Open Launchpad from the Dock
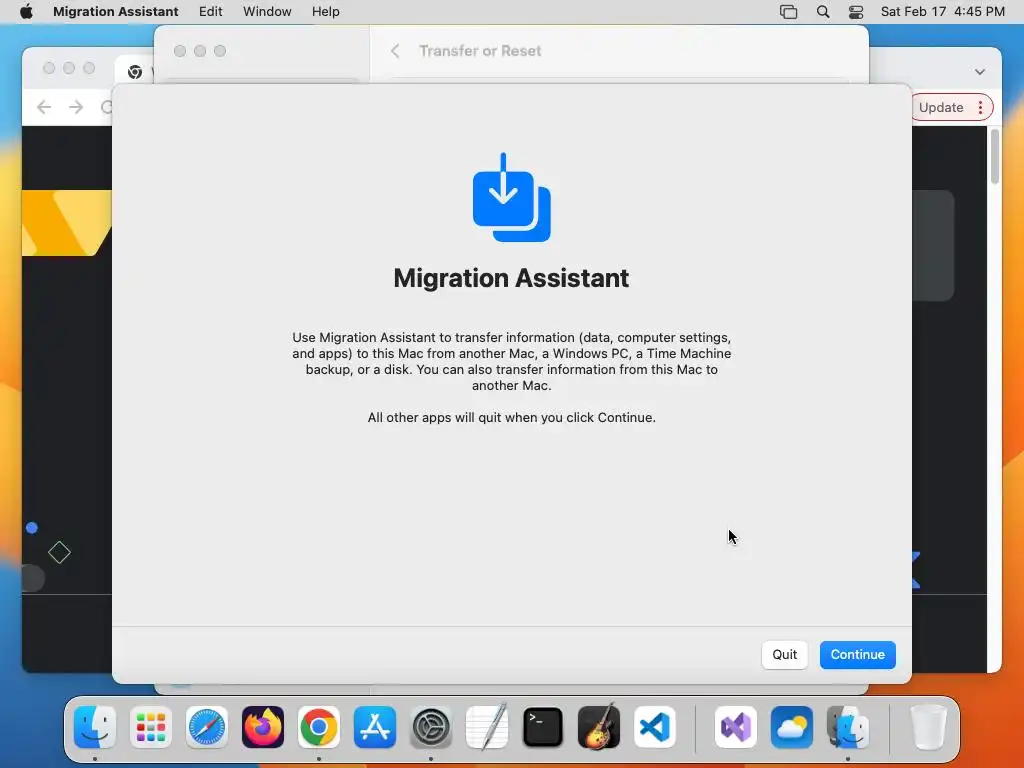This screenshot has width=1024, height=768. point(151,727)
